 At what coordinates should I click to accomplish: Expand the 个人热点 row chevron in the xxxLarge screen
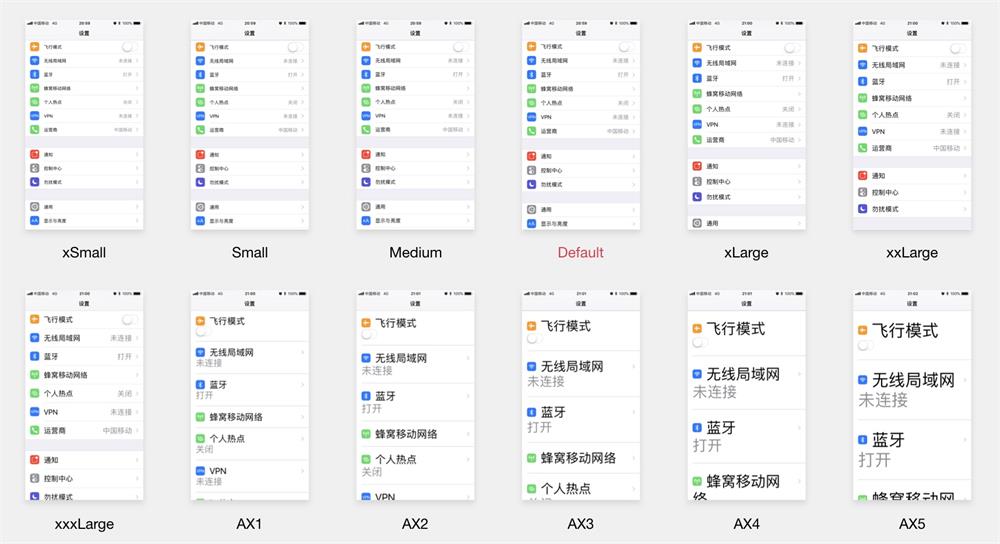[137, 393]
